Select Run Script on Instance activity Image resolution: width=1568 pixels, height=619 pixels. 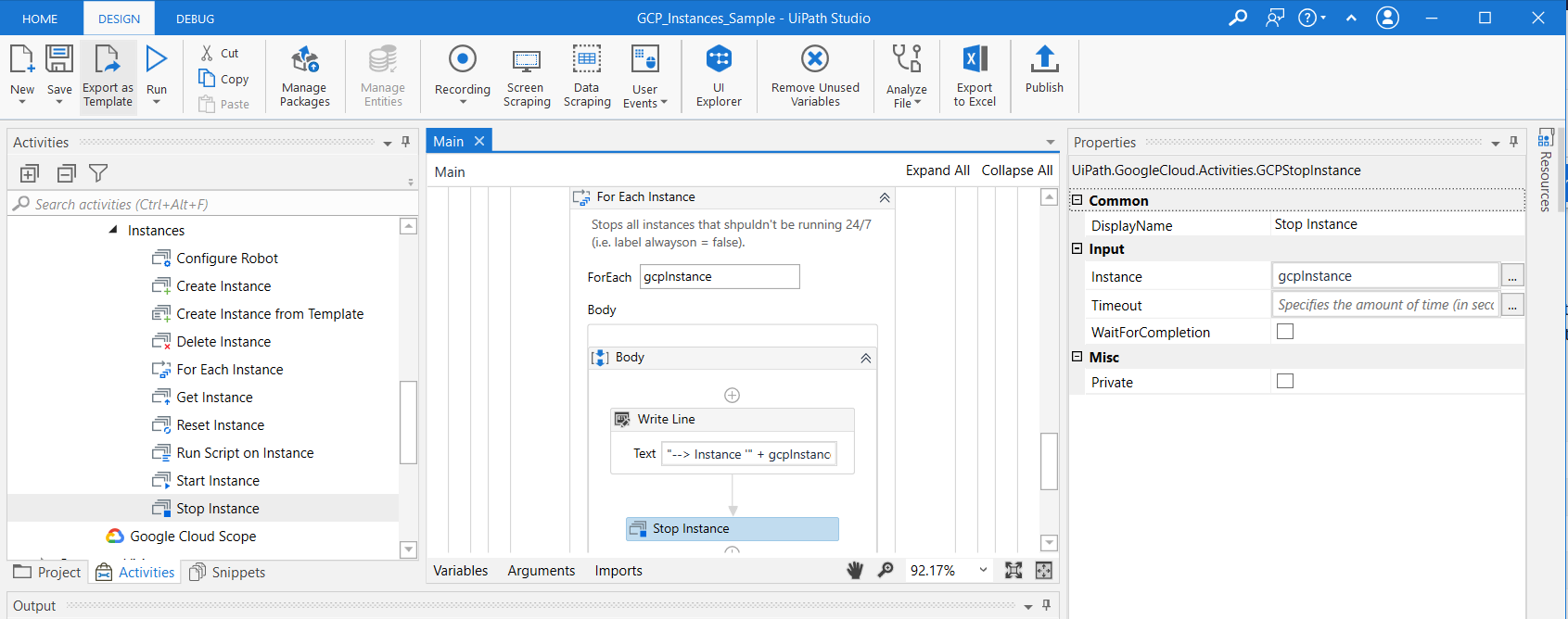[x=245, y=453]
